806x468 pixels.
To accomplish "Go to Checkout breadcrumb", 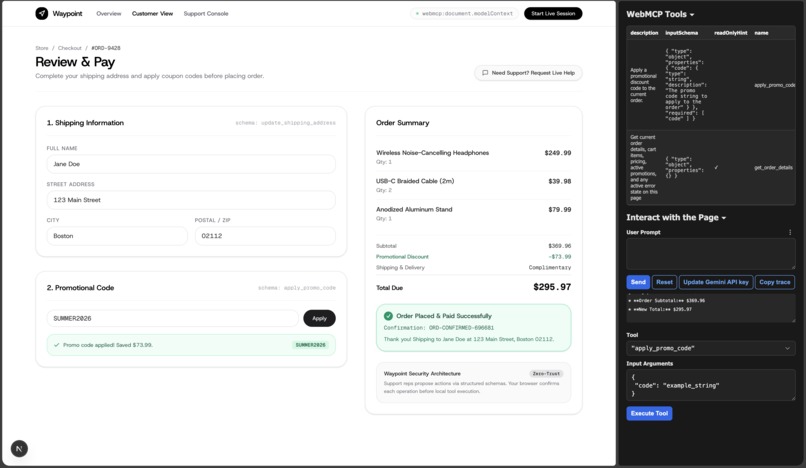I will (69, 48).
